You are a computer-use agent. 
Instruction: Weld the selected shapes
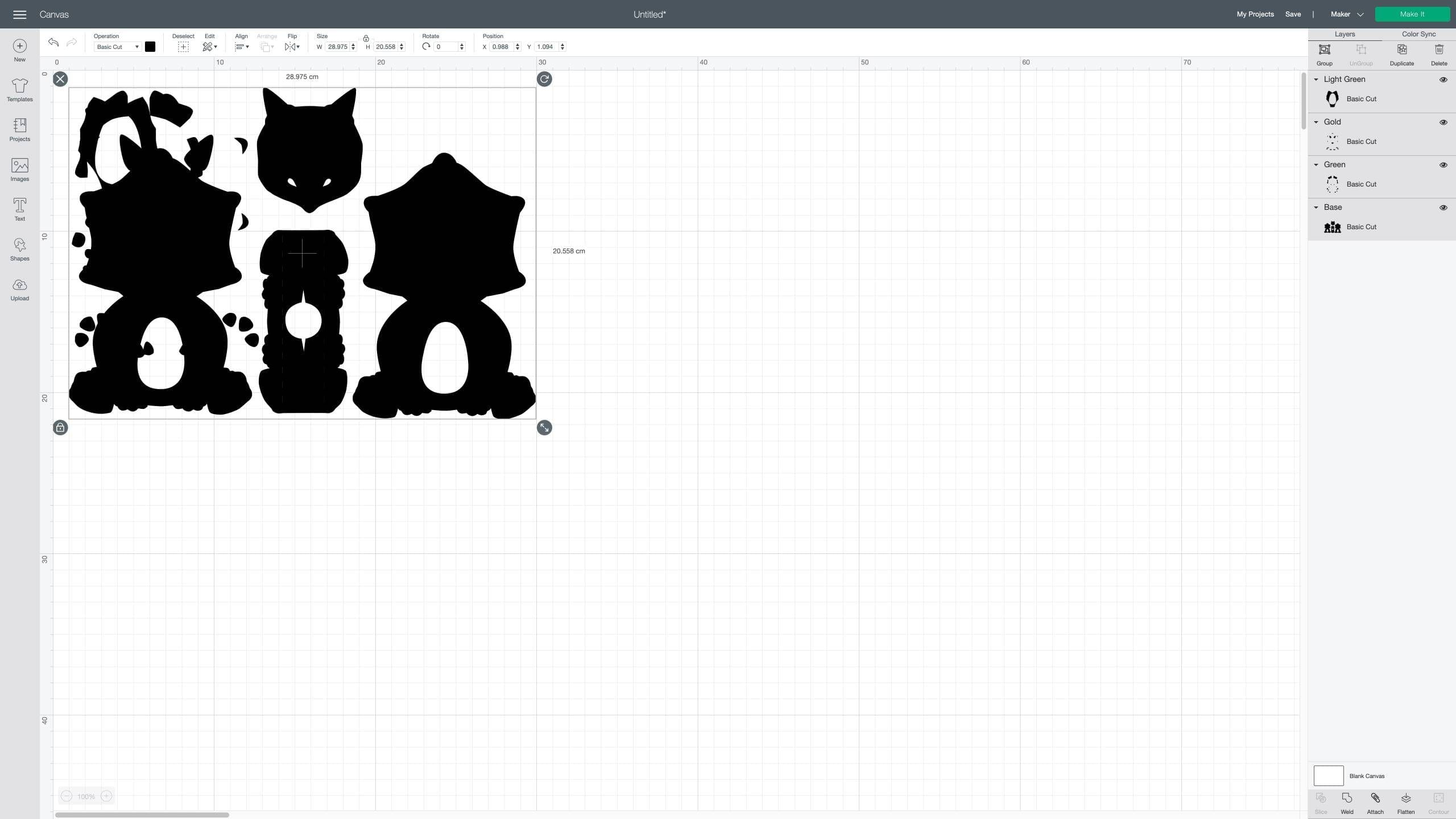point(1347,803)
